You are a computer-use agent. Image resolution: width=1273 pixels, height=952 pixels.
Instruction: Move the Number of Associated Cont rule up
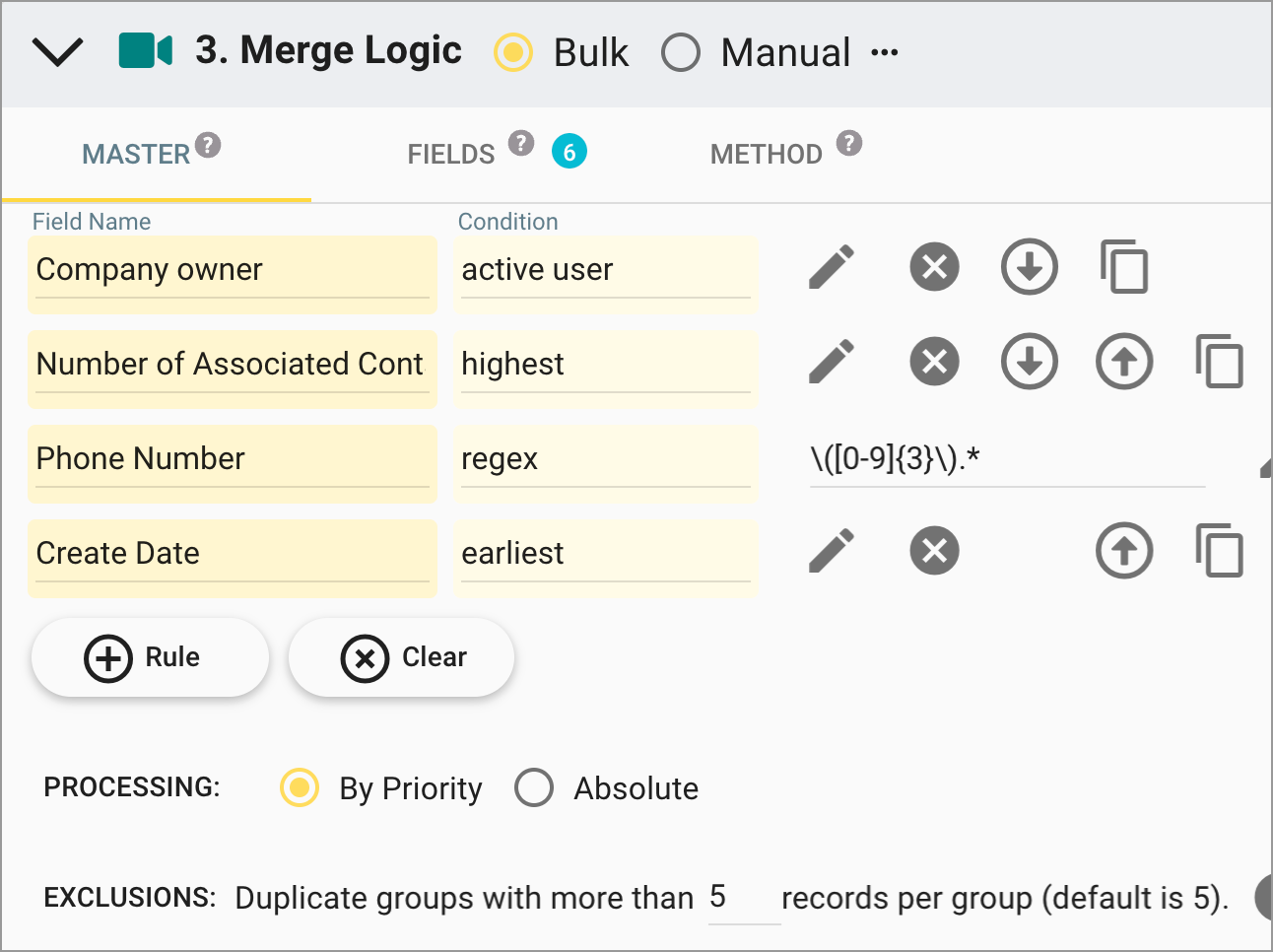pyautogui.click(x=1123, y=361)
